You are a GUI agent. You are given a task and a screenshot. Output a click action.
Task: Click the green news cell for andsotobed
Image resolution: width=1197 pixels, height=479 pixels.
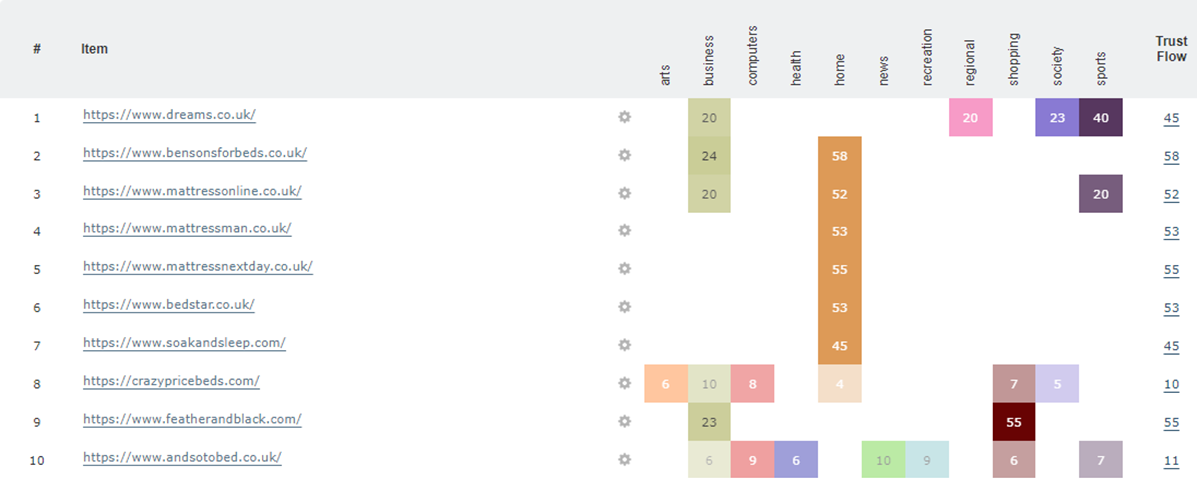[883, 460]
